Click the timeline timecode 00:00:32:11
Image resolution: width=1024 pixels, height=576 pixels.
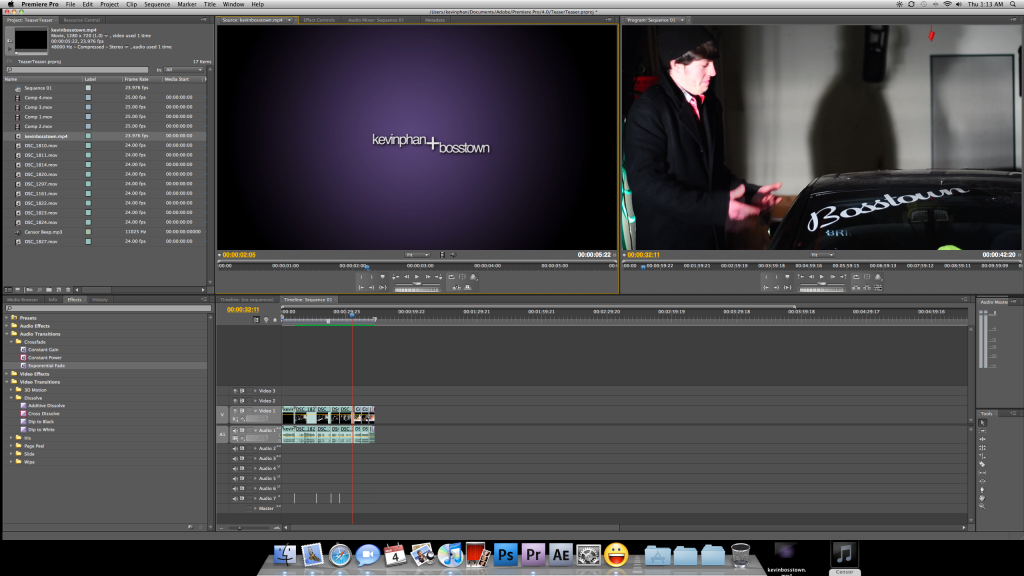[x=243, y=310]
